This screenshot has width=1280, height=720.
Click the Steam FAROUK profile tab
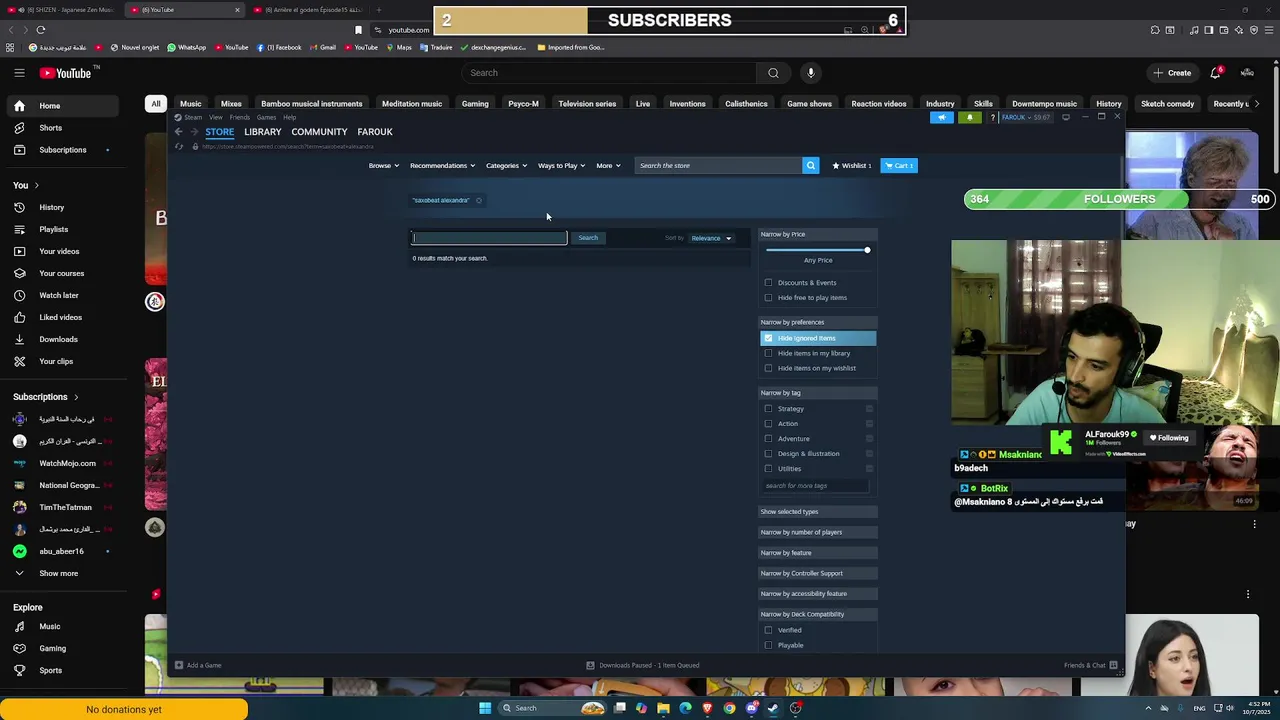[x=375, y=132]
